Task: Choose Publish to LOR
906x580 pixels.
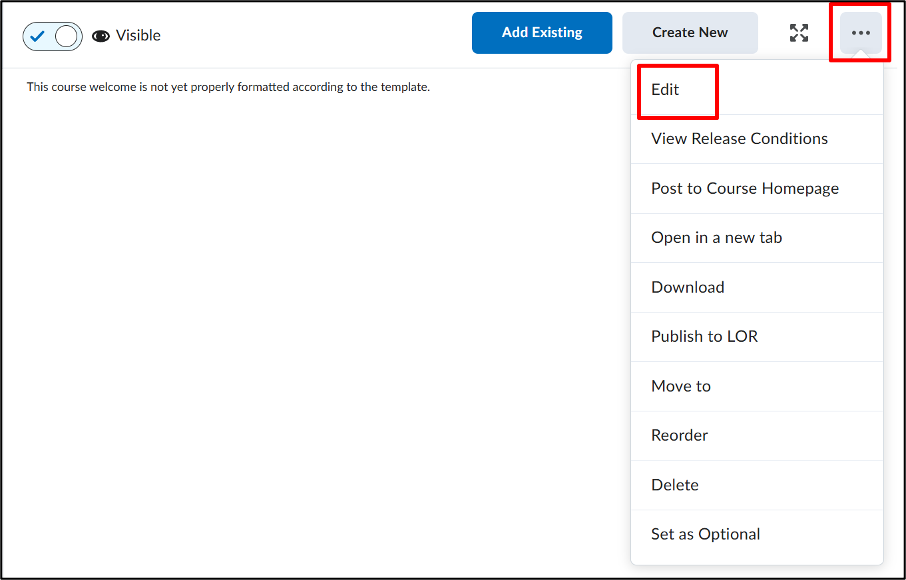Action: 757,337
